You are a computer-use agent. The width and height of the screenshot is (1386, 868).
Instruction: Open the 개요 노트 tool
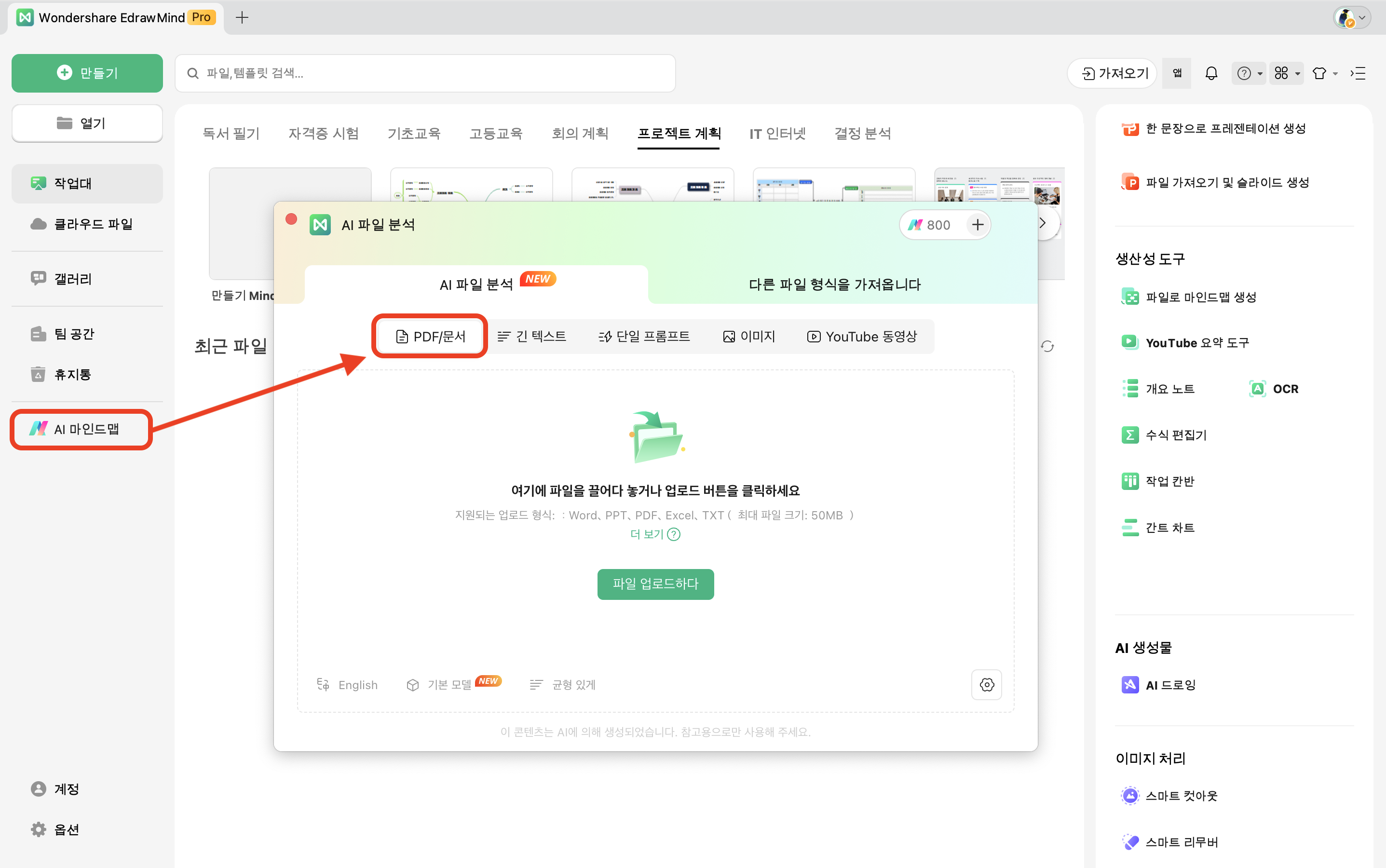coord(1168,388)
